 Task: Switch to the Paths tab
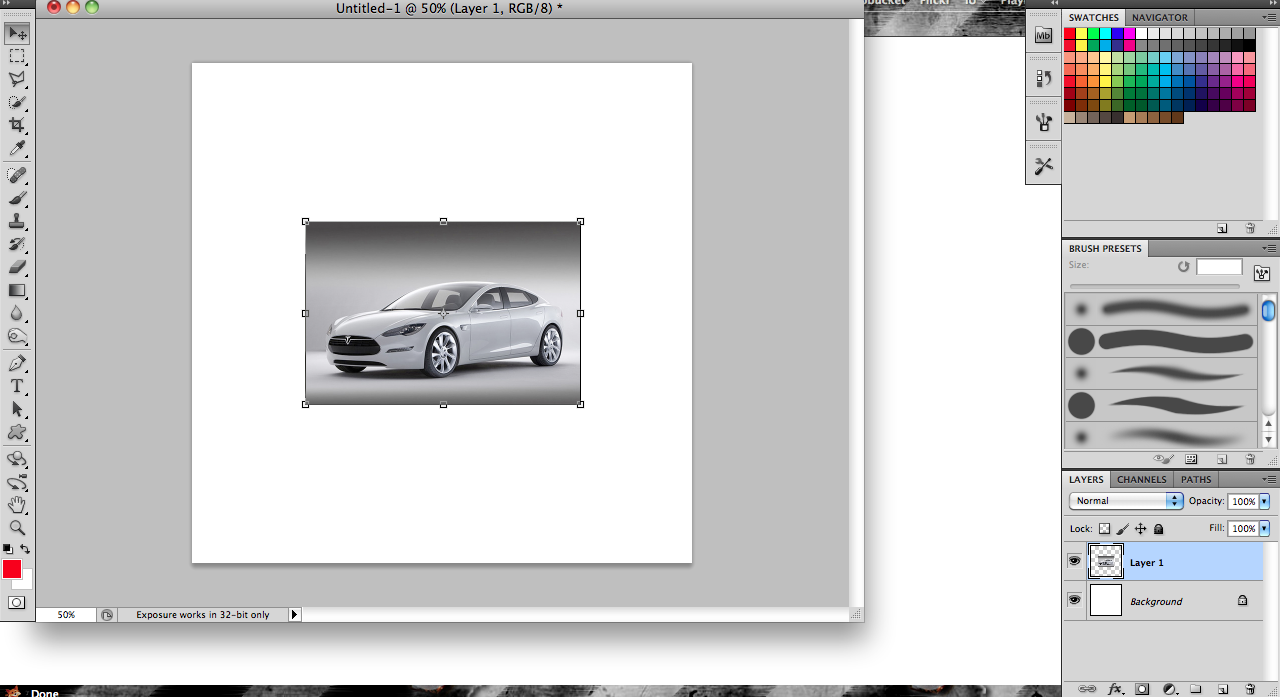point(1196,480)
